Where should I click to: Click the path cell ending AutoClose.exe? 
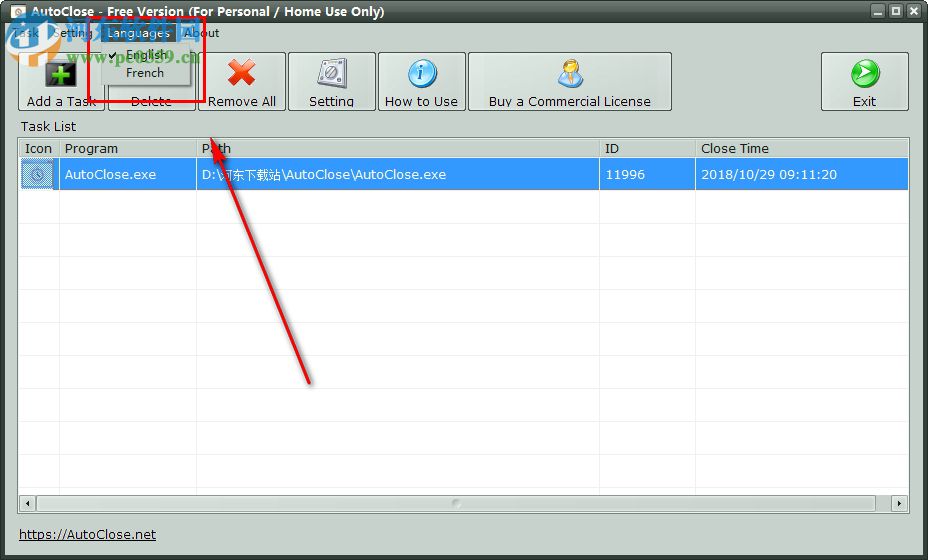click(398, 174)
